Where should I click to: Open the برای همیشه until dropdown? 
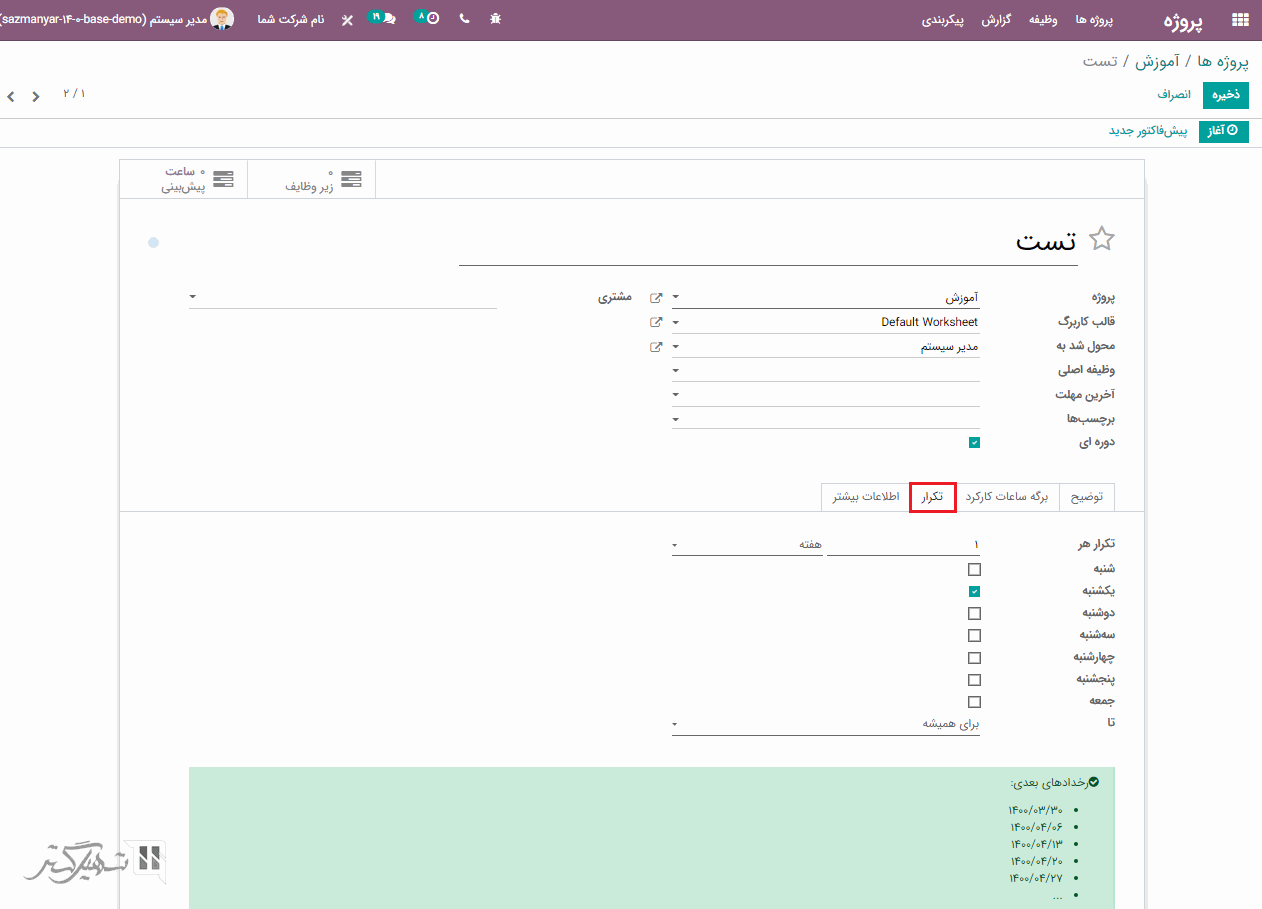point(825,724)
